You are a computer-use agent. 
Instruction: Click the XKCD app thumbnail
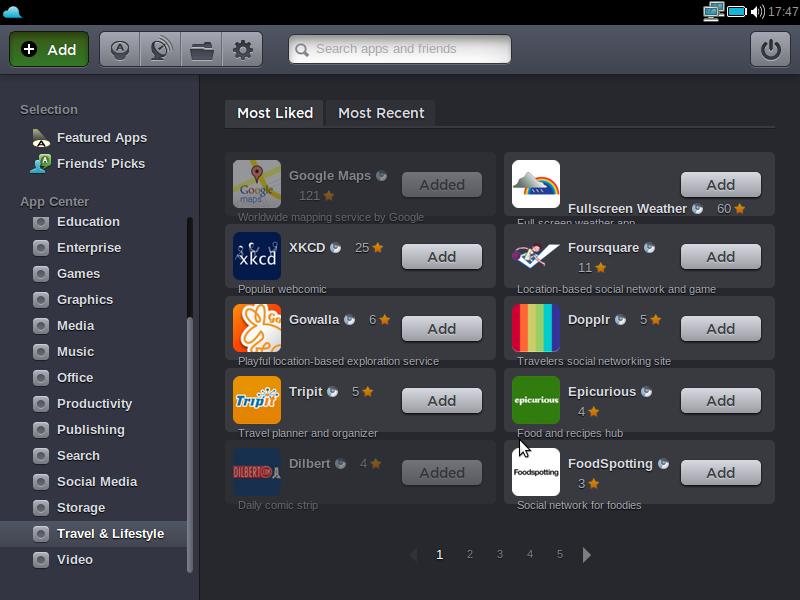(257, 256)
